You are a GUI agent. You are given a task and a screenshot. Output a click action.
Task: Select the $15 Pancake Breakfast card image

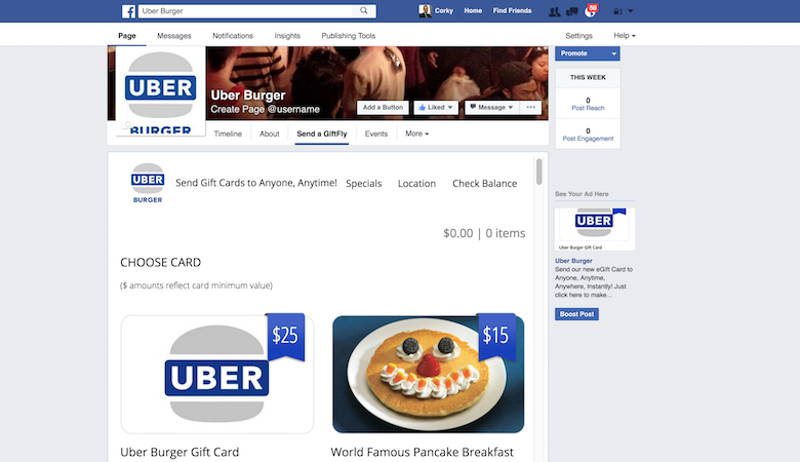tap(428, 374)
